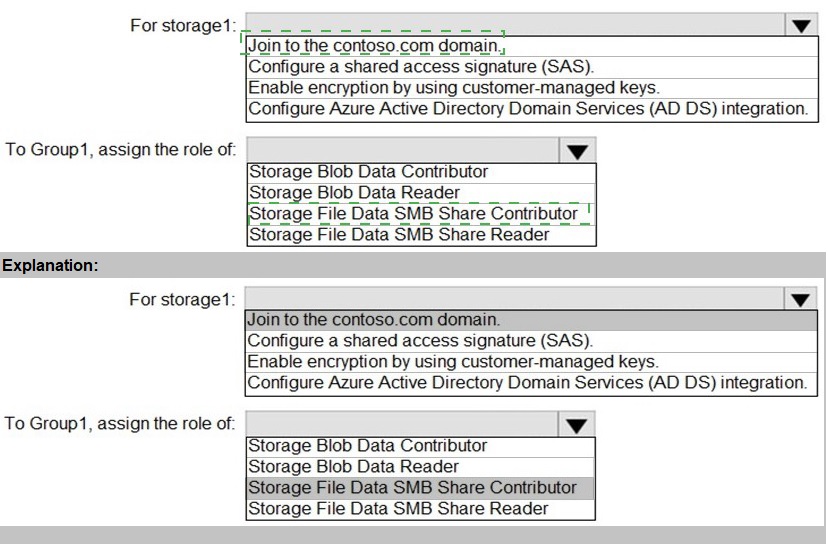Select explanation 'Configure Azure Active Directory Domain Services' option

[528, 383]
